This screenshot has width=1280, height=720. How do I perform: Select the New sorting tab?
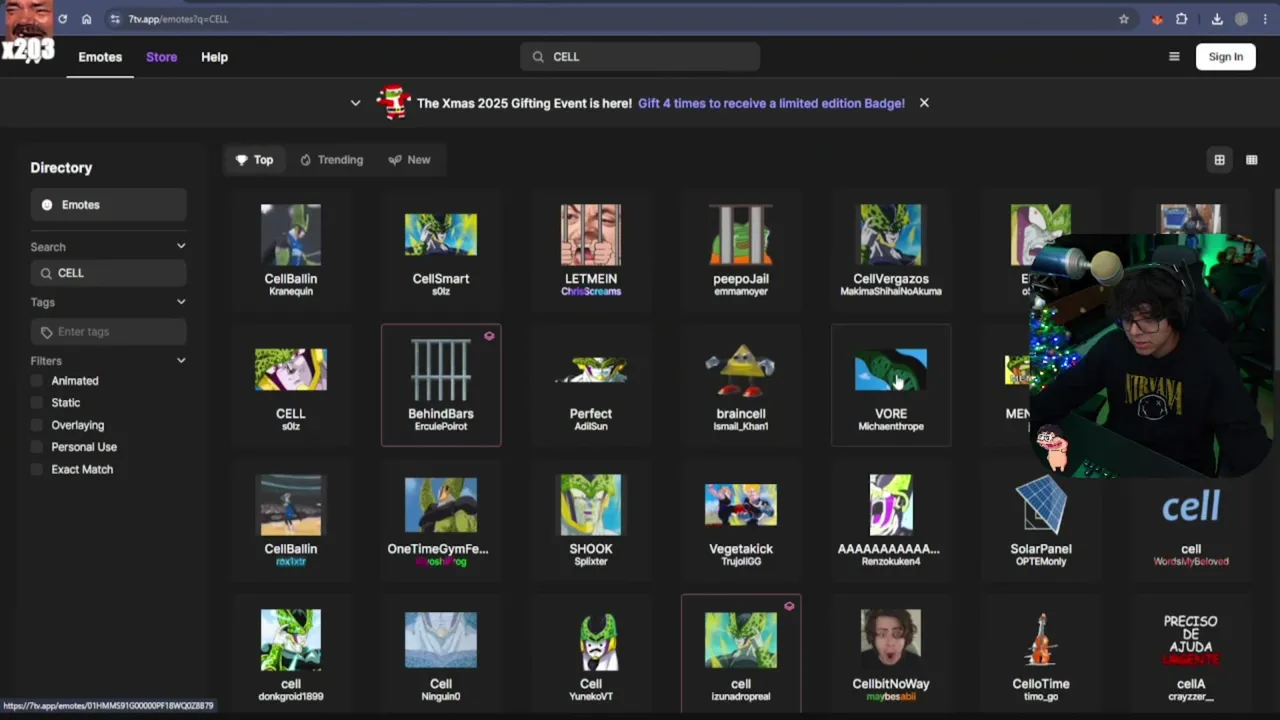point(409,160)
